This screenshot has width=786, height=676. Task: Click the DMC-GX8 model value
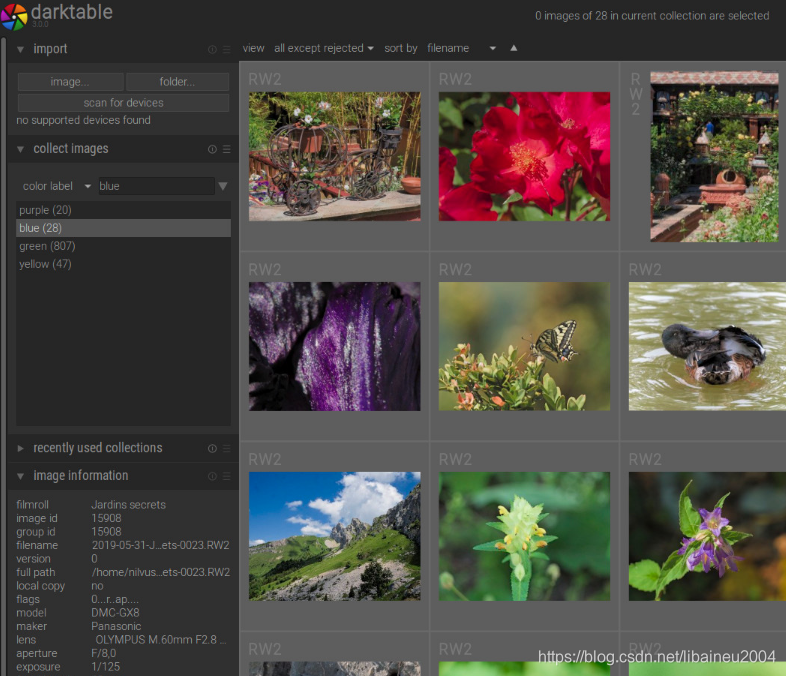click(115, 613)
